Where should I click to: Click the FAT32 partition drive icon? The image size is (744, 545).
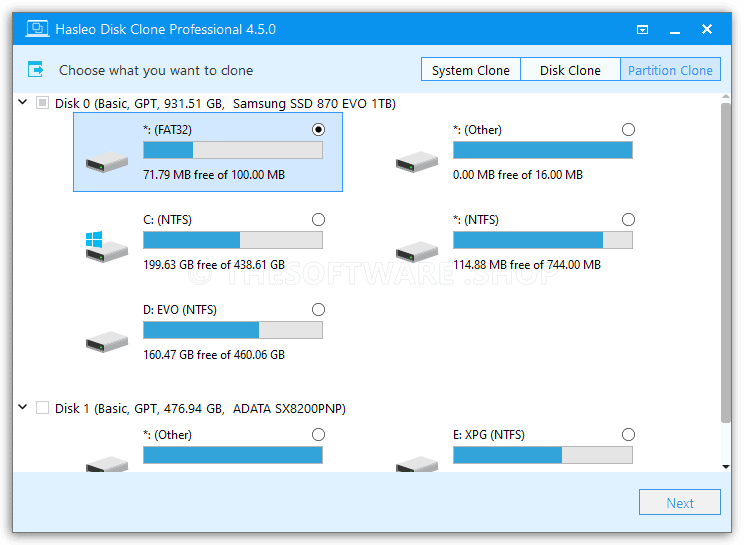(107, 162)
